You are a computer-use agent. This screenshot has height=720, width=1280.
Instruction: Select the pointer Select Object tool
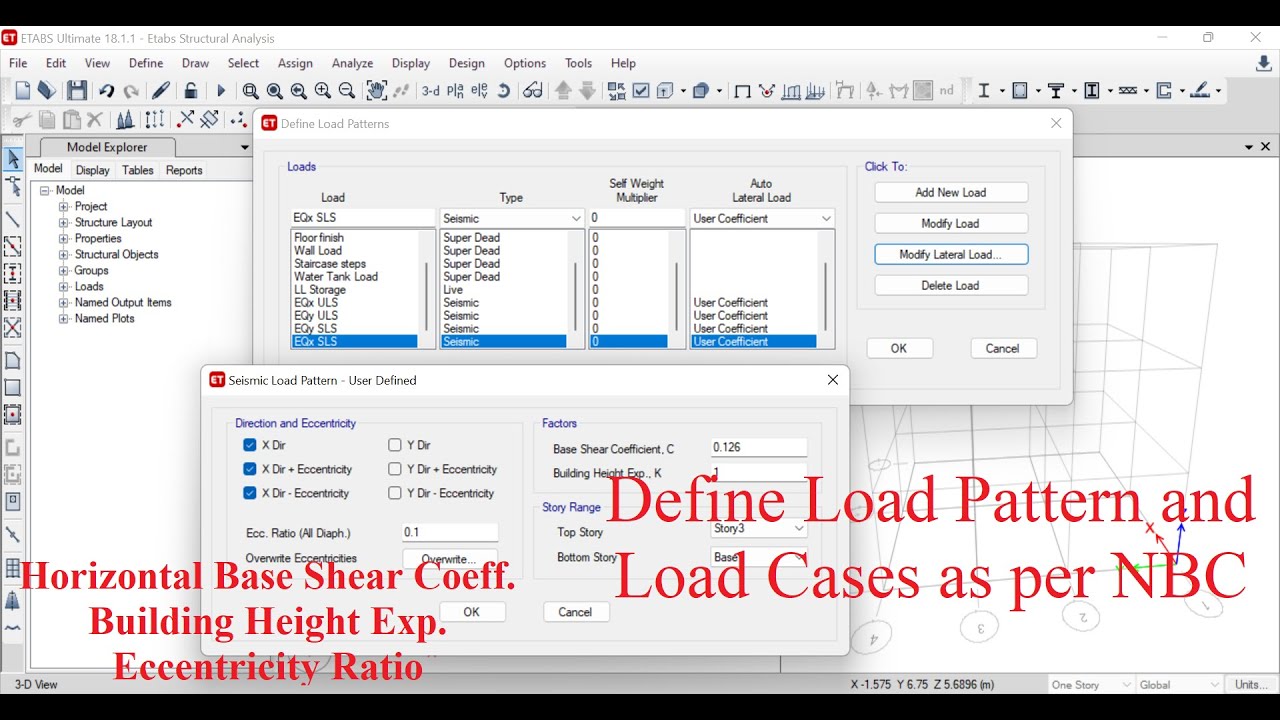(x=13, y=160)
